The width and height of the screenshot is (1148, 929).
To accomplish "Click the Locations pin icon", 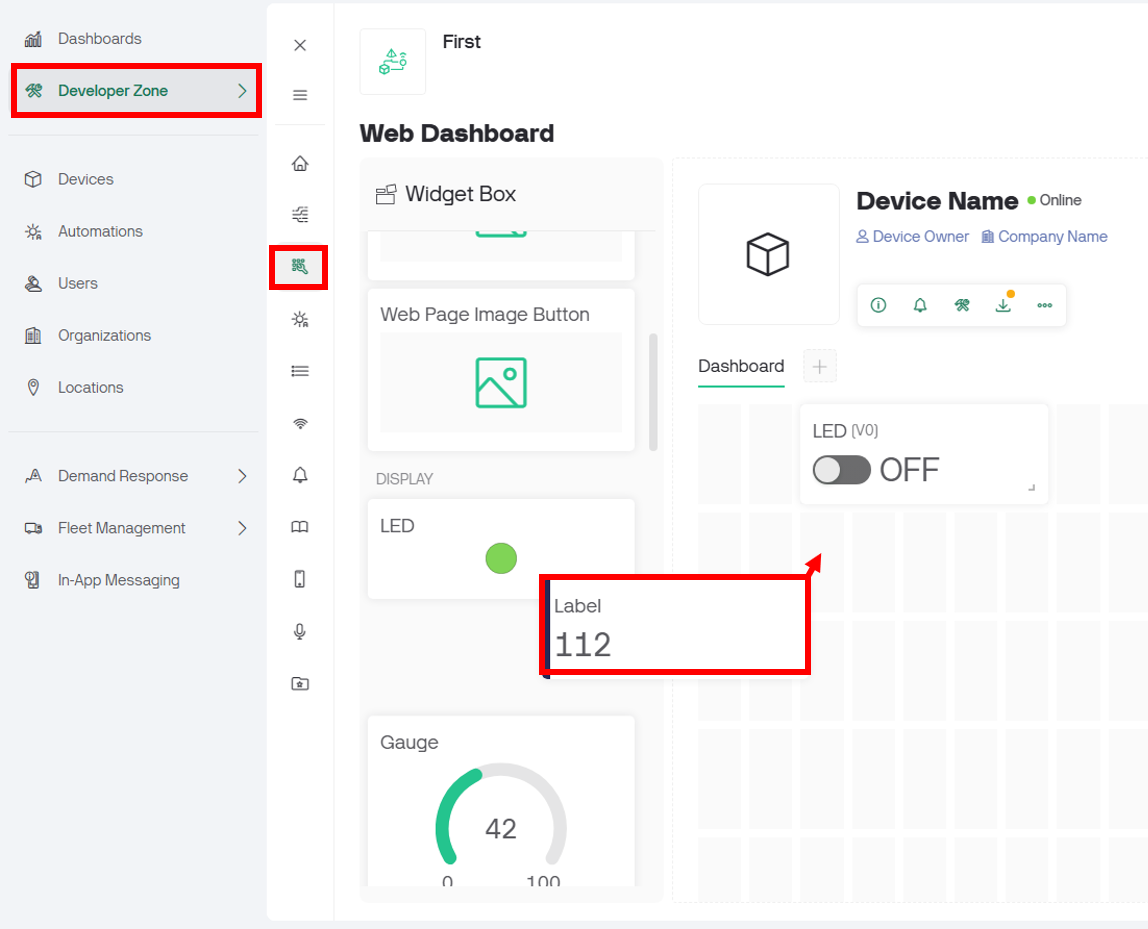I will 33,387.
